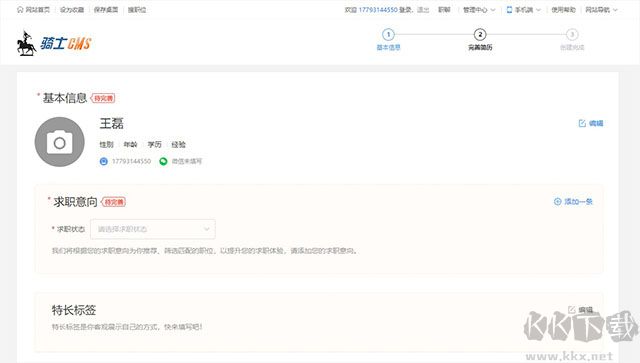Image resolution: width=640 pixels, height=363 pixels.
Task: Click the 骑士CMS logo
Action: (x=54, y=43)
